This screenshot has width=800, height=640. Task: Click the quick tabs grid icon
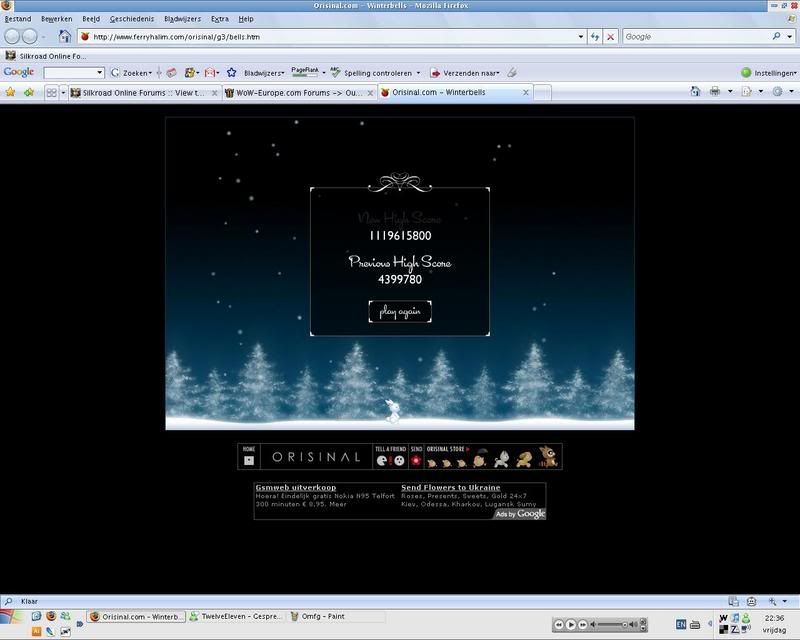point(52,93)
